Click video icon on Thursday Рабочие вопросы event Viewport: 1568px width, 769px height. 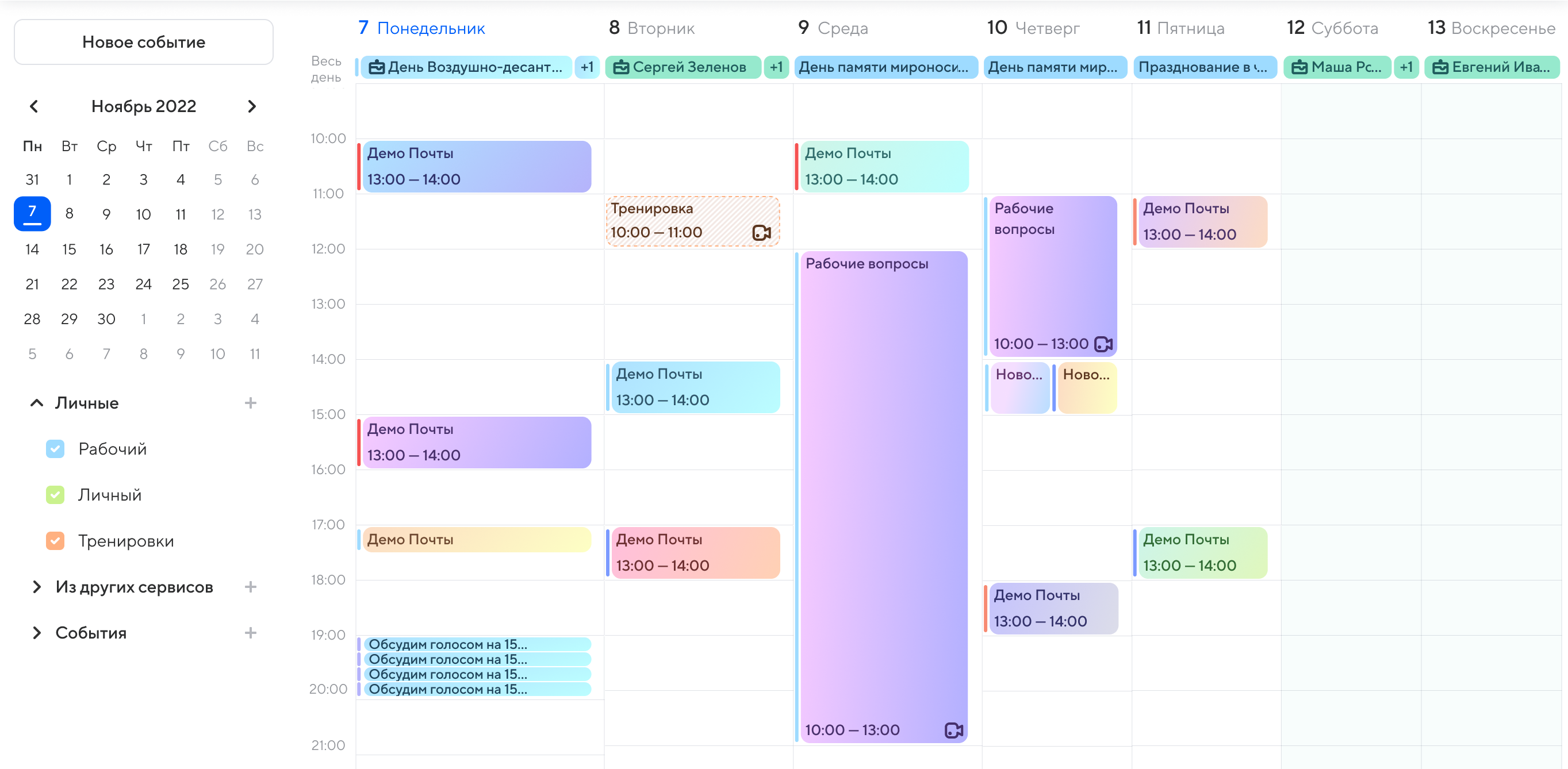[1103, 344]
